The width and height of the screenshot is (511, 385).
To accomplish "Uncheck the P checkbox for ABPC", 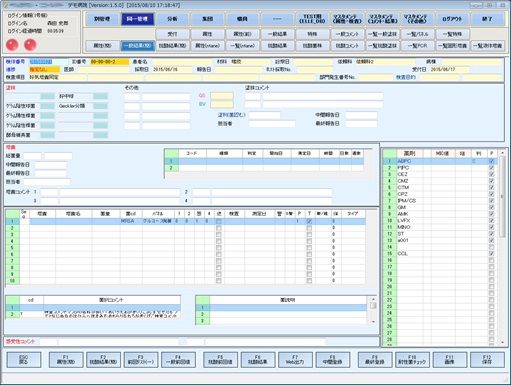I will (491, 161).
